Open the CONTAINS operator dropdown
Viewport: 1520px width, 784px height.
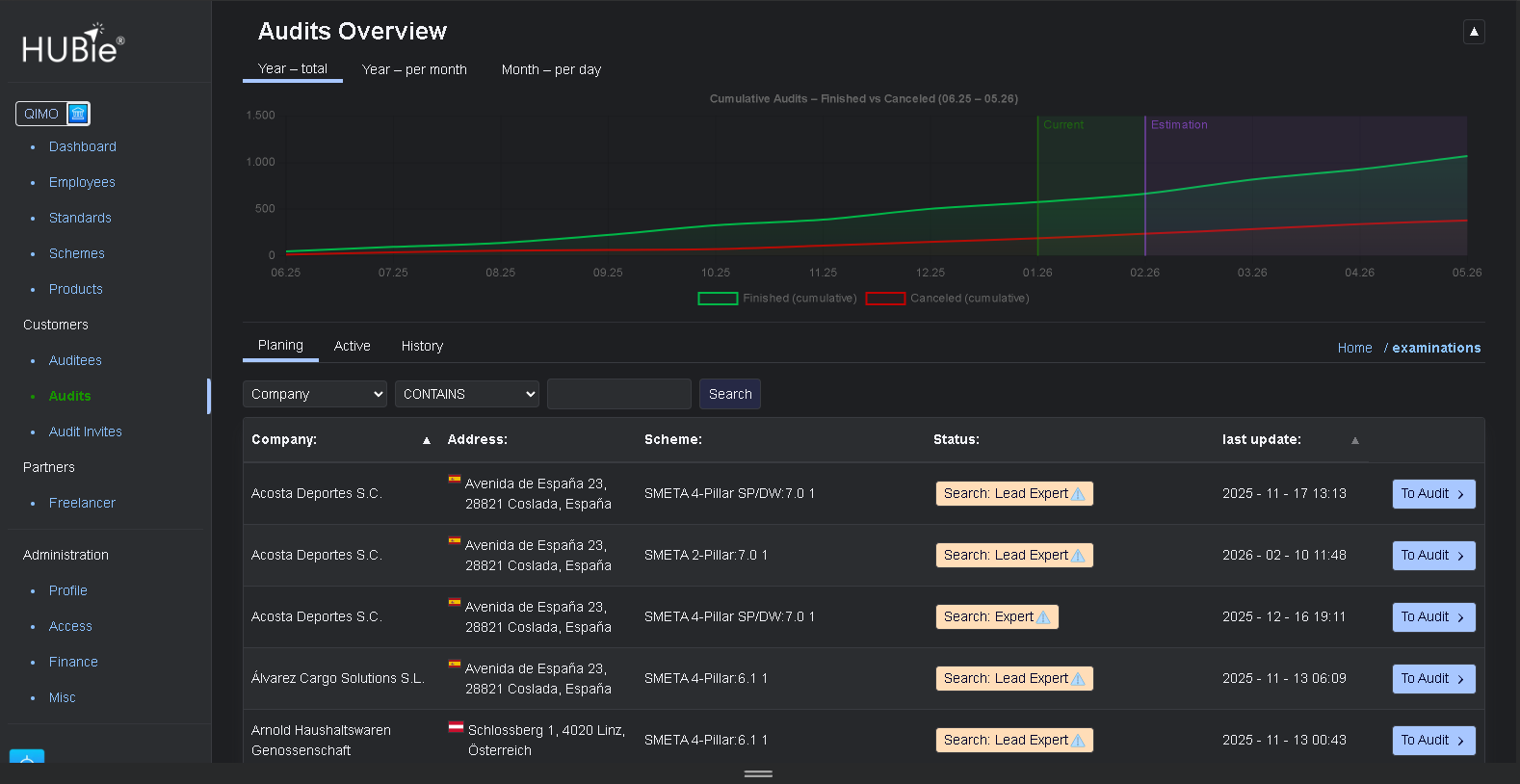(467, 394)
